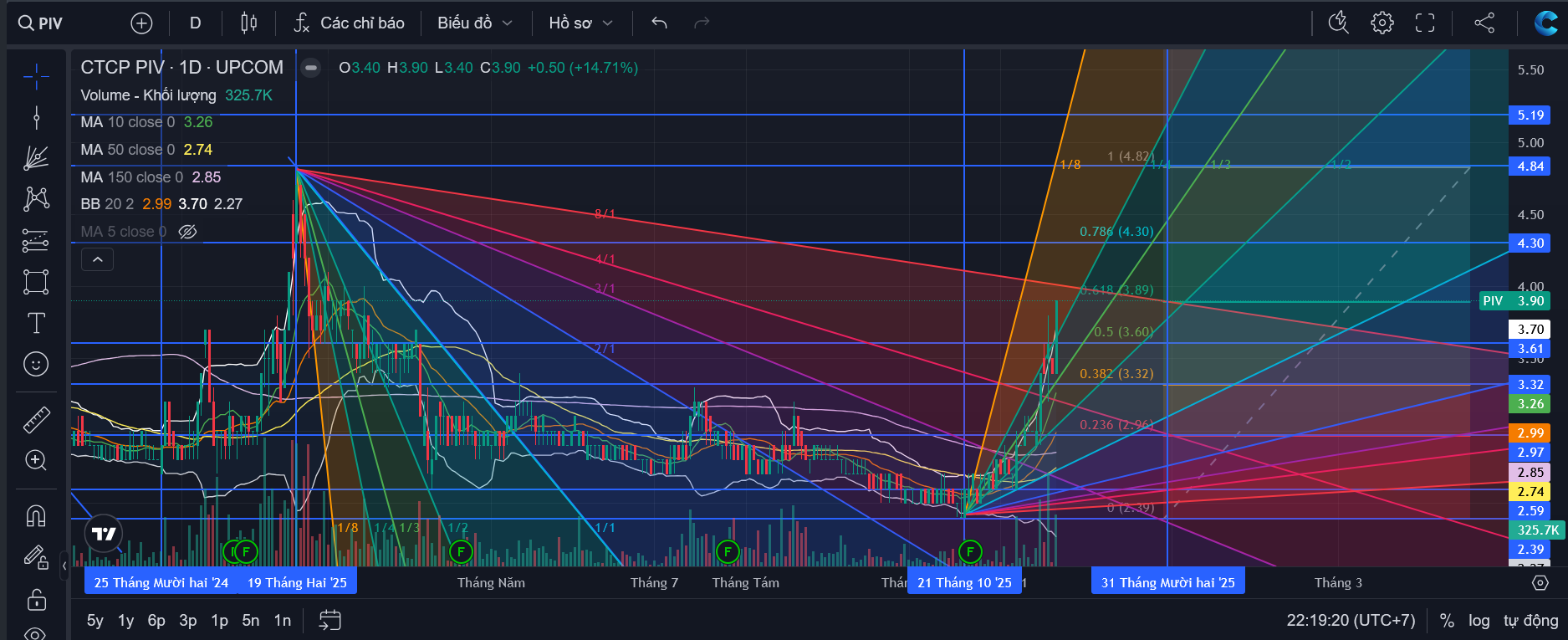Select the text annotation tool

36,323
